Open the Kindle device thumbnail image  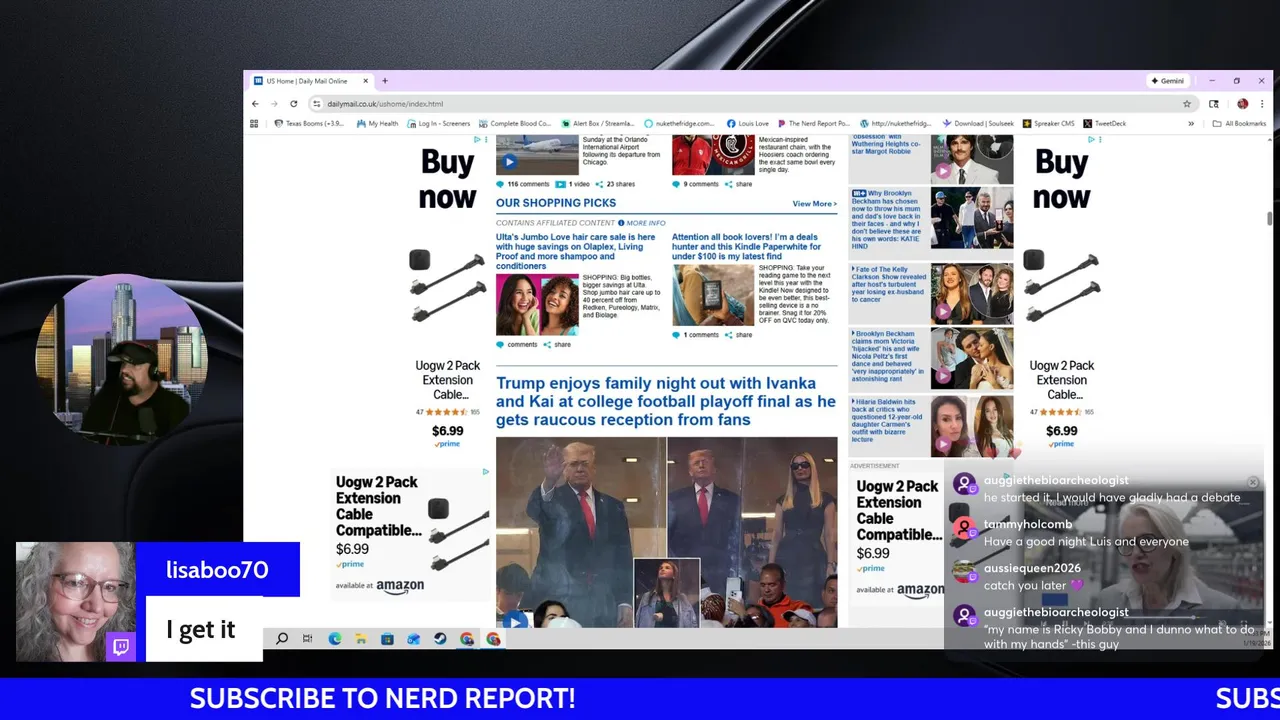[713, 295]
